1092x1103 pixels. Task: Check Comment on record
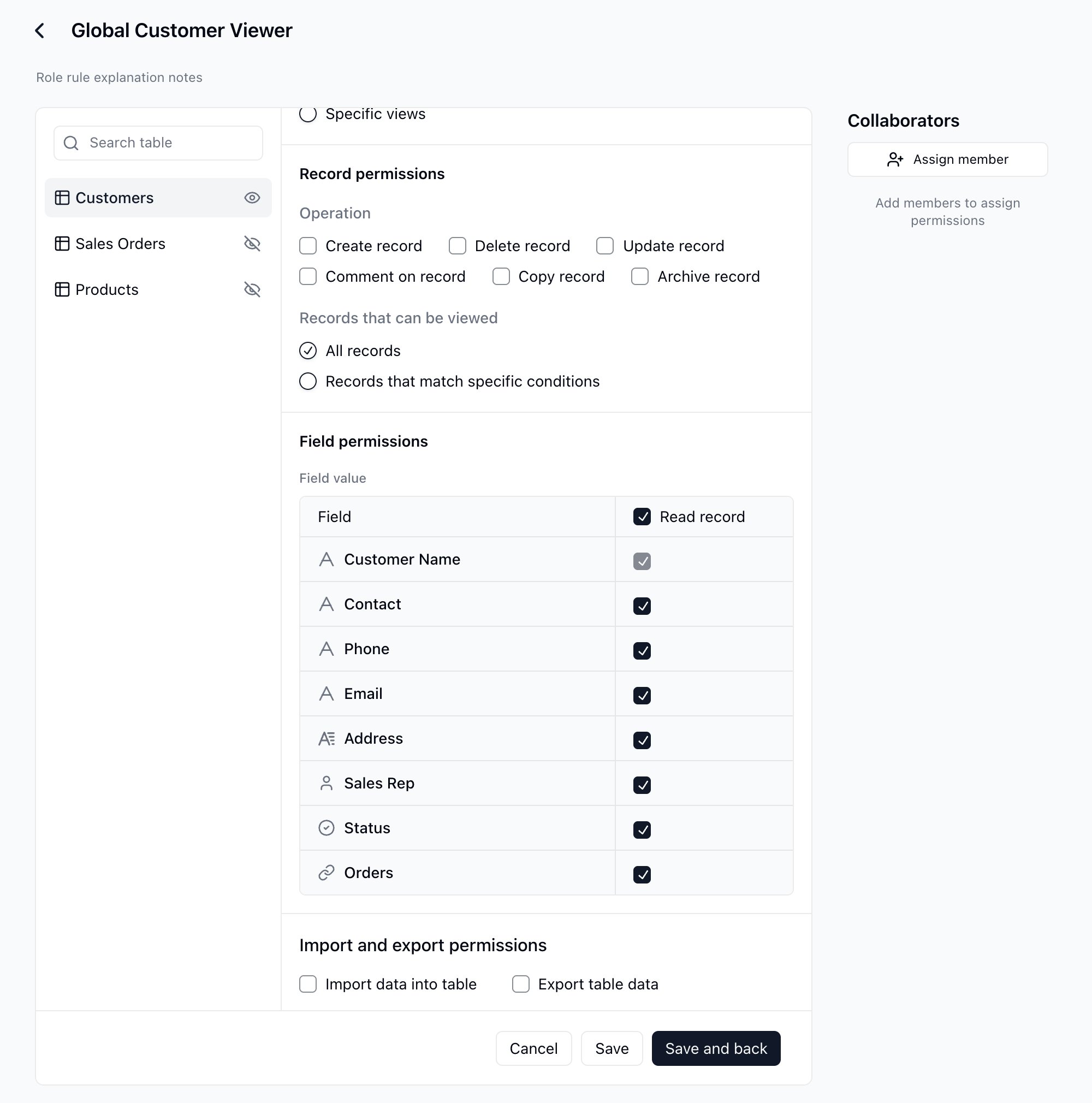[308, 276]
